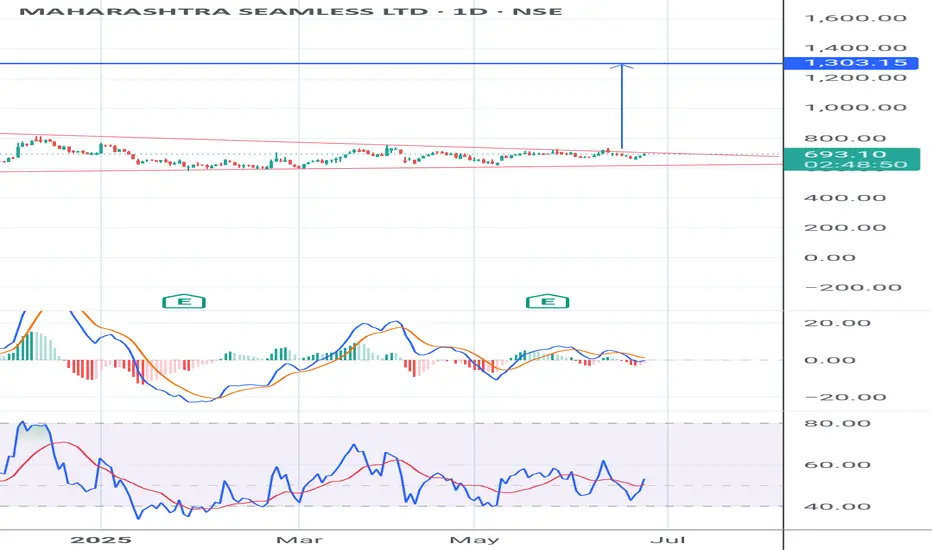Click the 1,000.00 price axis label
Viewport: 932px width, 550px height.
(855, 108)
